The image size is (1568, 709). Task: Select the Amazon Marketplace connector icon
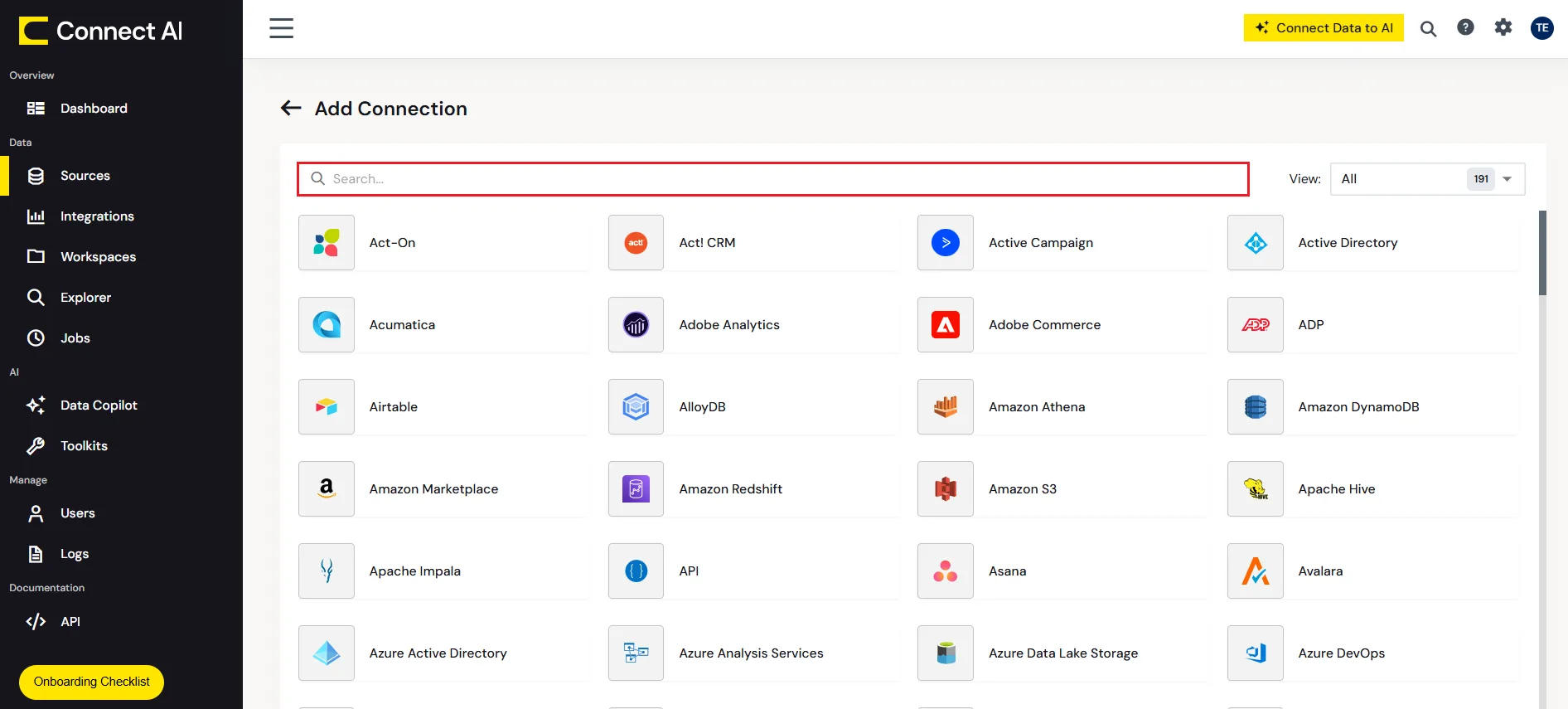point(327,489)
